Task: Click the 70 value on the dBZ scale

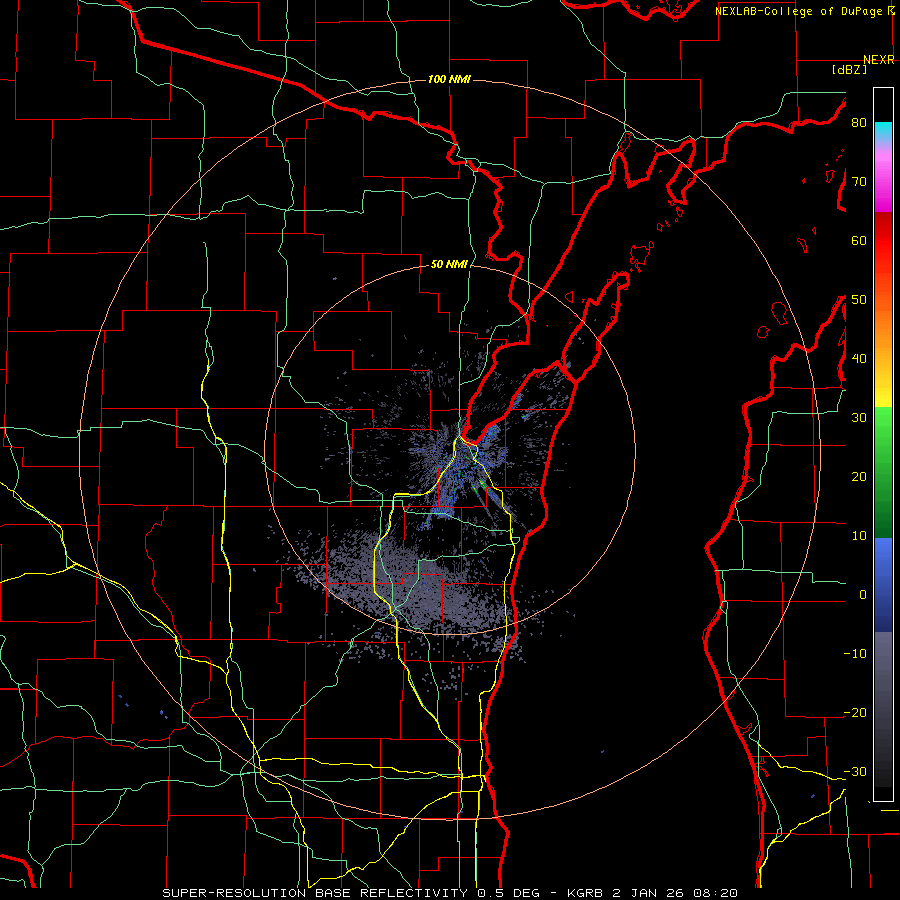Action: 859,182
